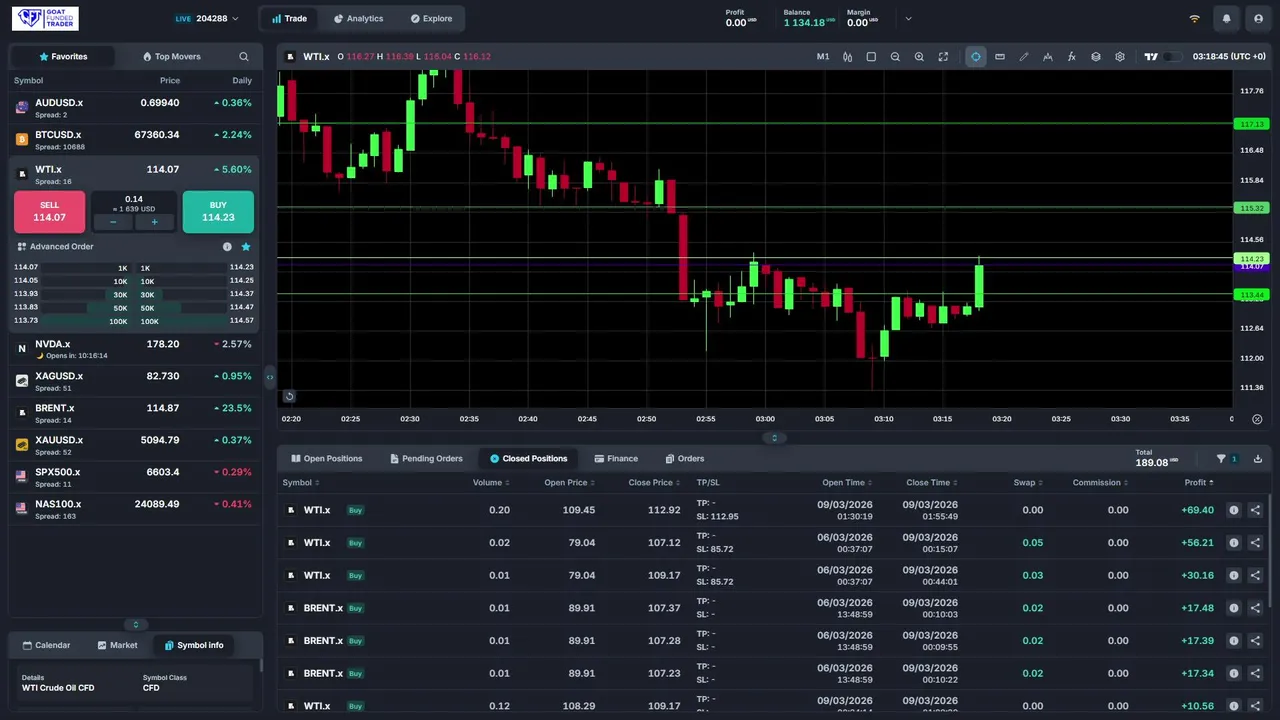Click the Wi-Fi connection status icon
Screen dimensions: 1280x720
[1194, 19]
